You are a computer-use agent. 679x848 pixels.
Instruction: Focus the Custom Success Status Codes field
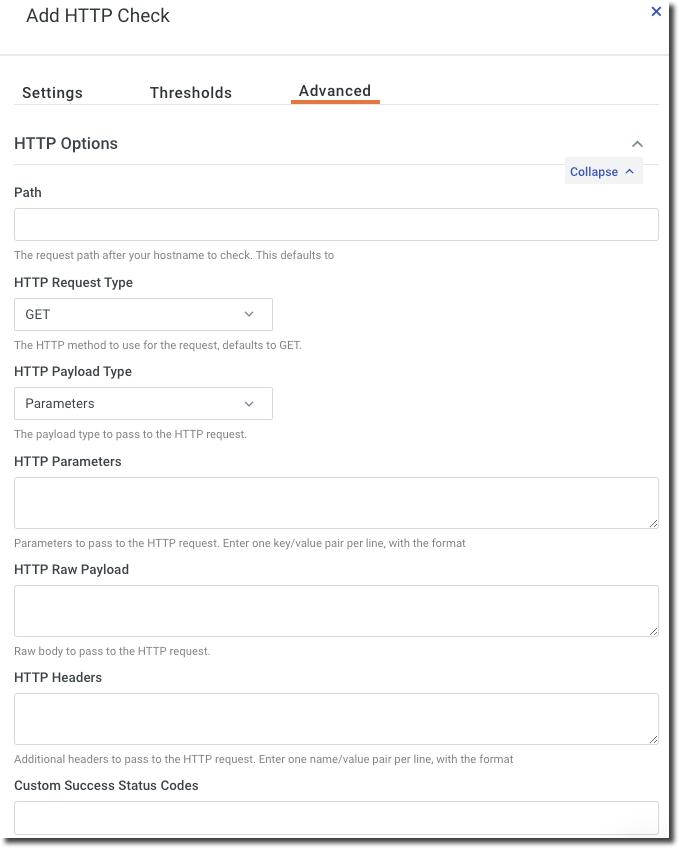pos(336,817)
